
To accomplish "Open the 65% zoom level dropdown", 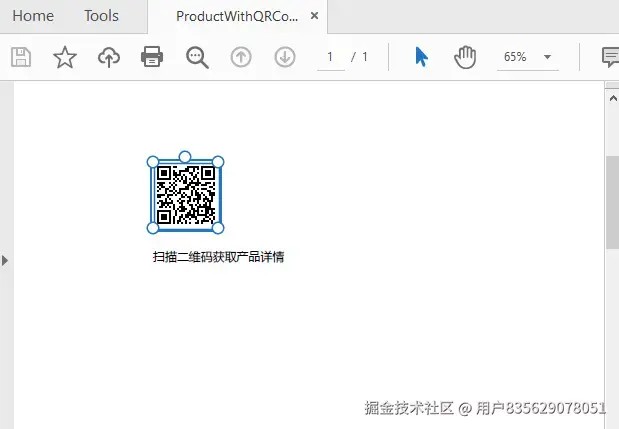I will pyautogui.click(x=547, y=57).
